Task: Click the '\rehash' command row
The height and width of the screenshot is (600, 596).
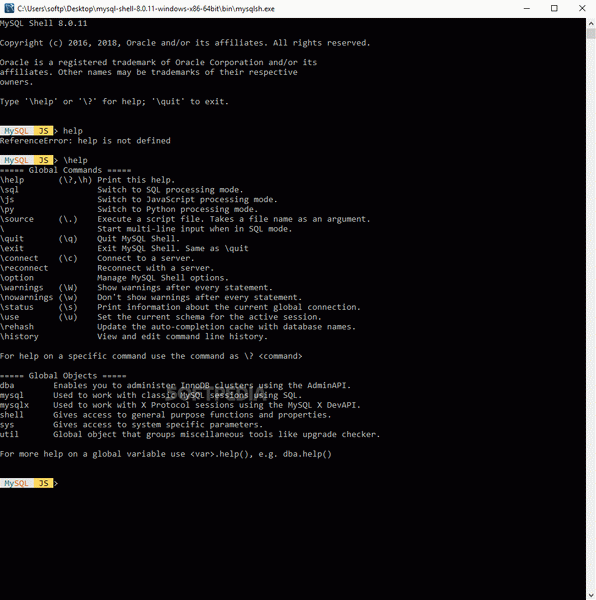Action: 178,327
